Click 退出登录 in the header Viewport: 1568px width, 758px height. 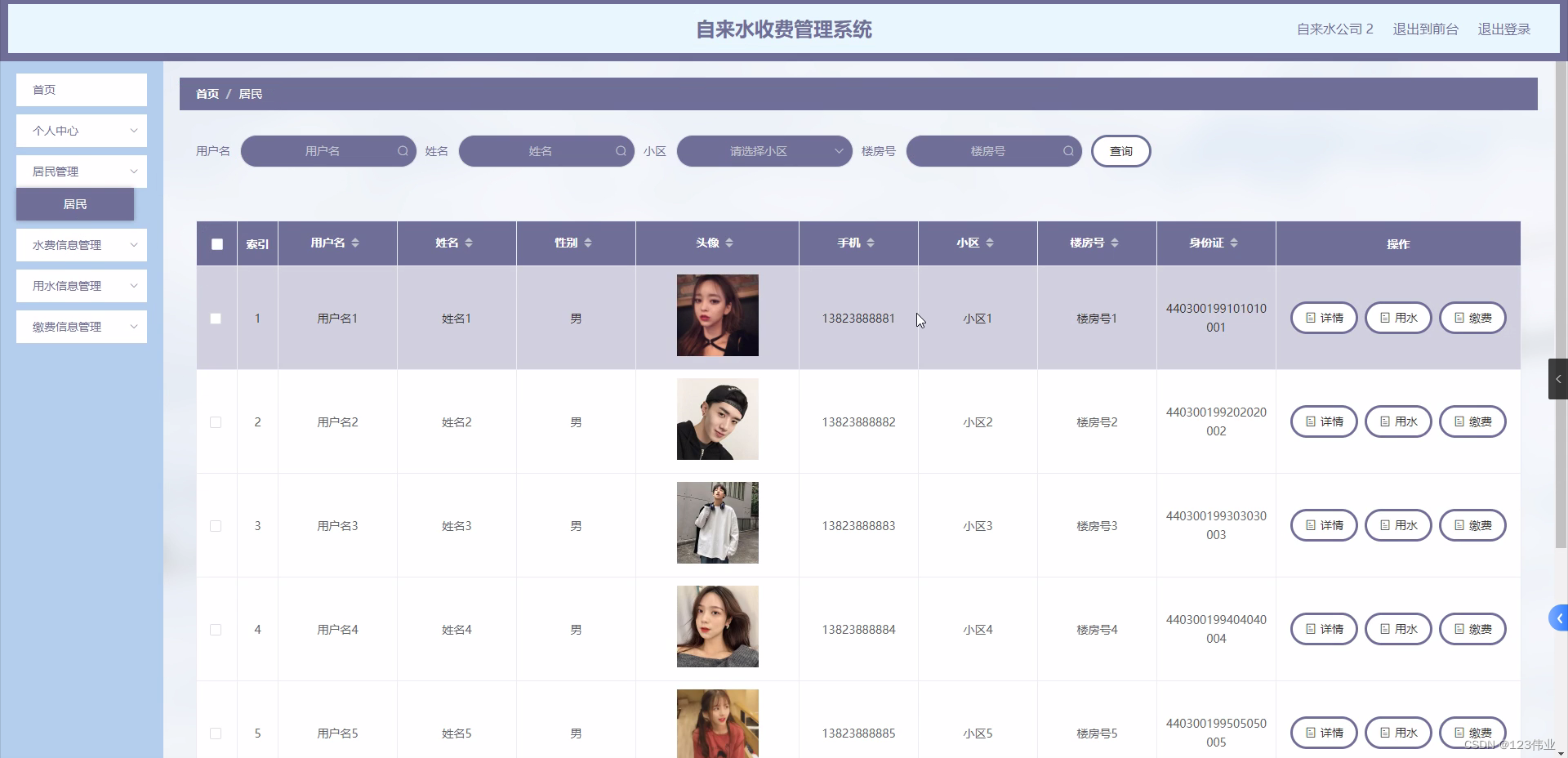point(1505,29)
